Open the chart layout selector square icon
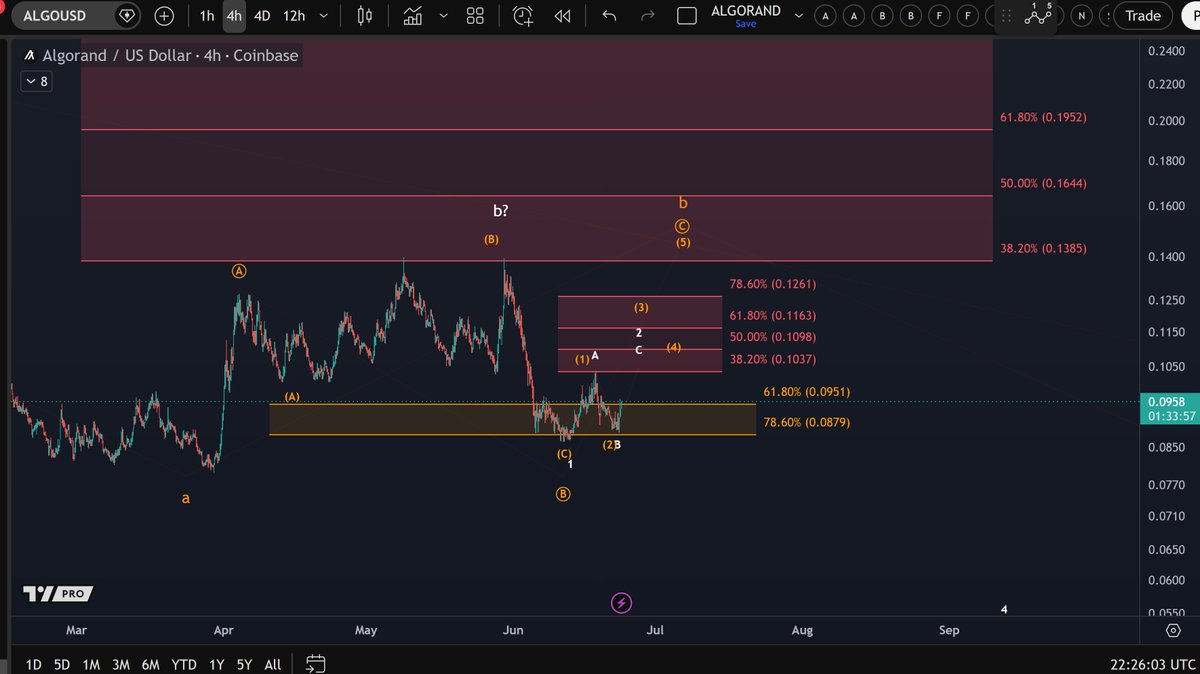 tap(686, 16)
